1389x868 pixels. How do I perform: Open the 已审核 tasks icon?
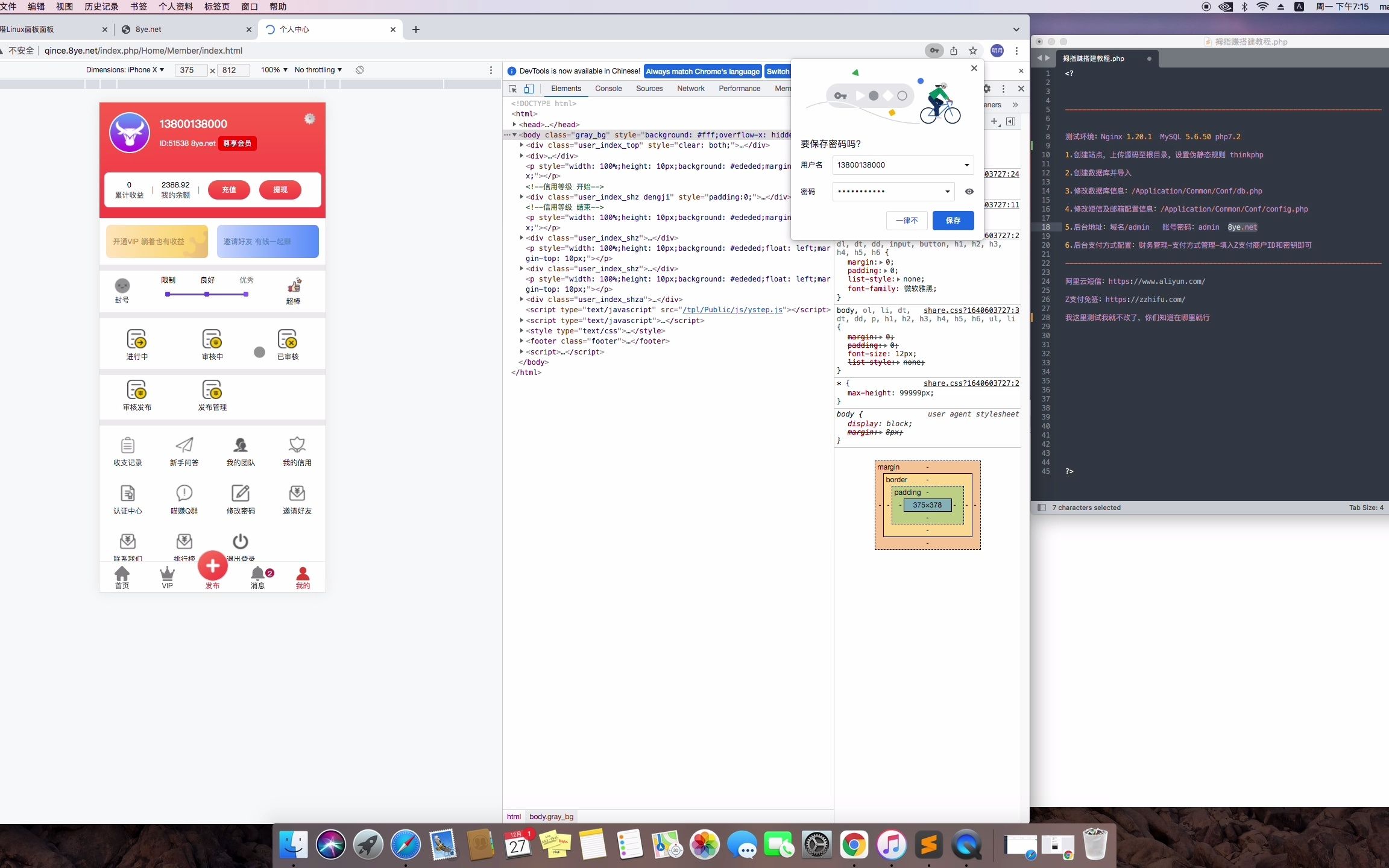tap(288, 339)
